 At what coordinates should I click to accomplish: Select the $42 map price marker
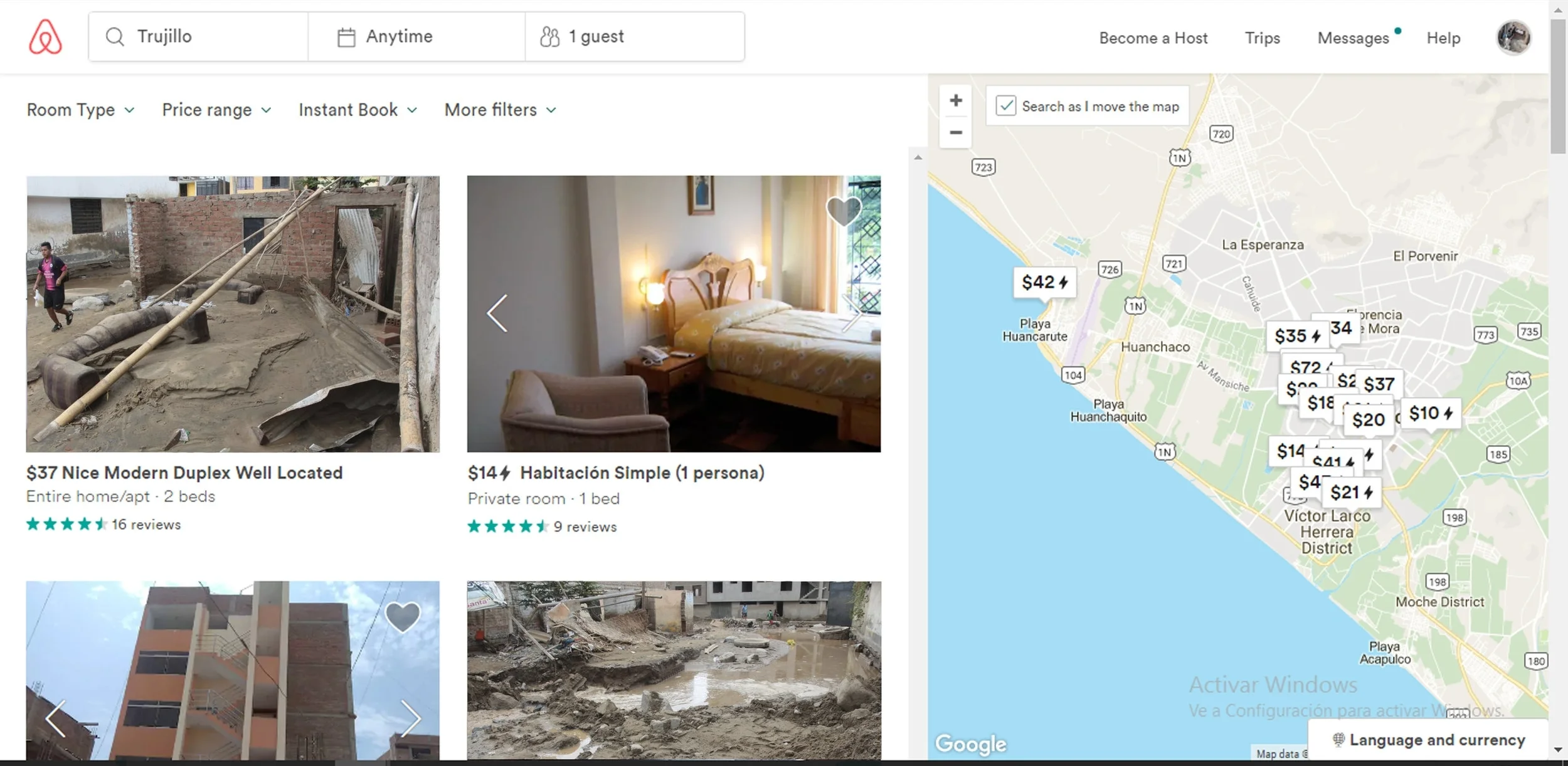tap(1044, 283)
